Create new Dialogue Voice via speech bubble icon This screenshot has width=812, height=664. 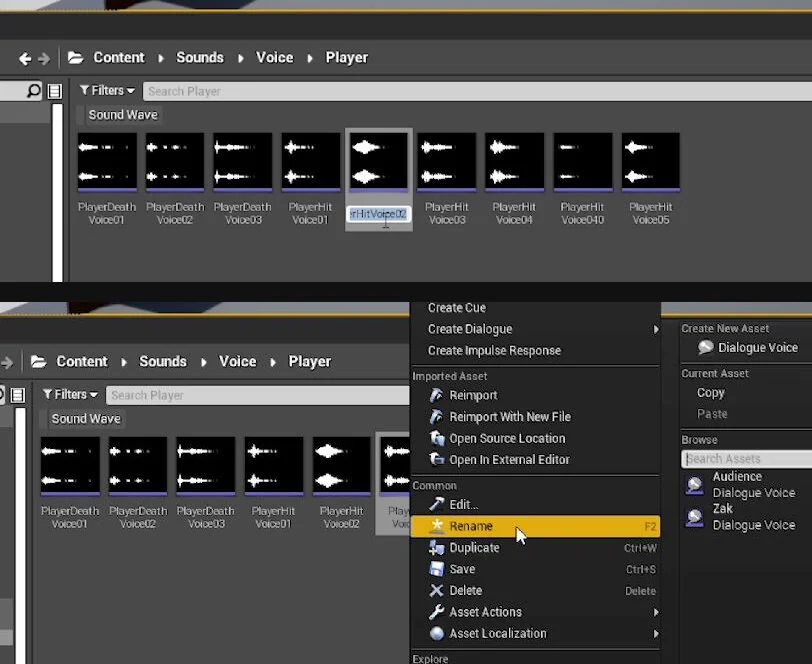[x=706, y=348]
